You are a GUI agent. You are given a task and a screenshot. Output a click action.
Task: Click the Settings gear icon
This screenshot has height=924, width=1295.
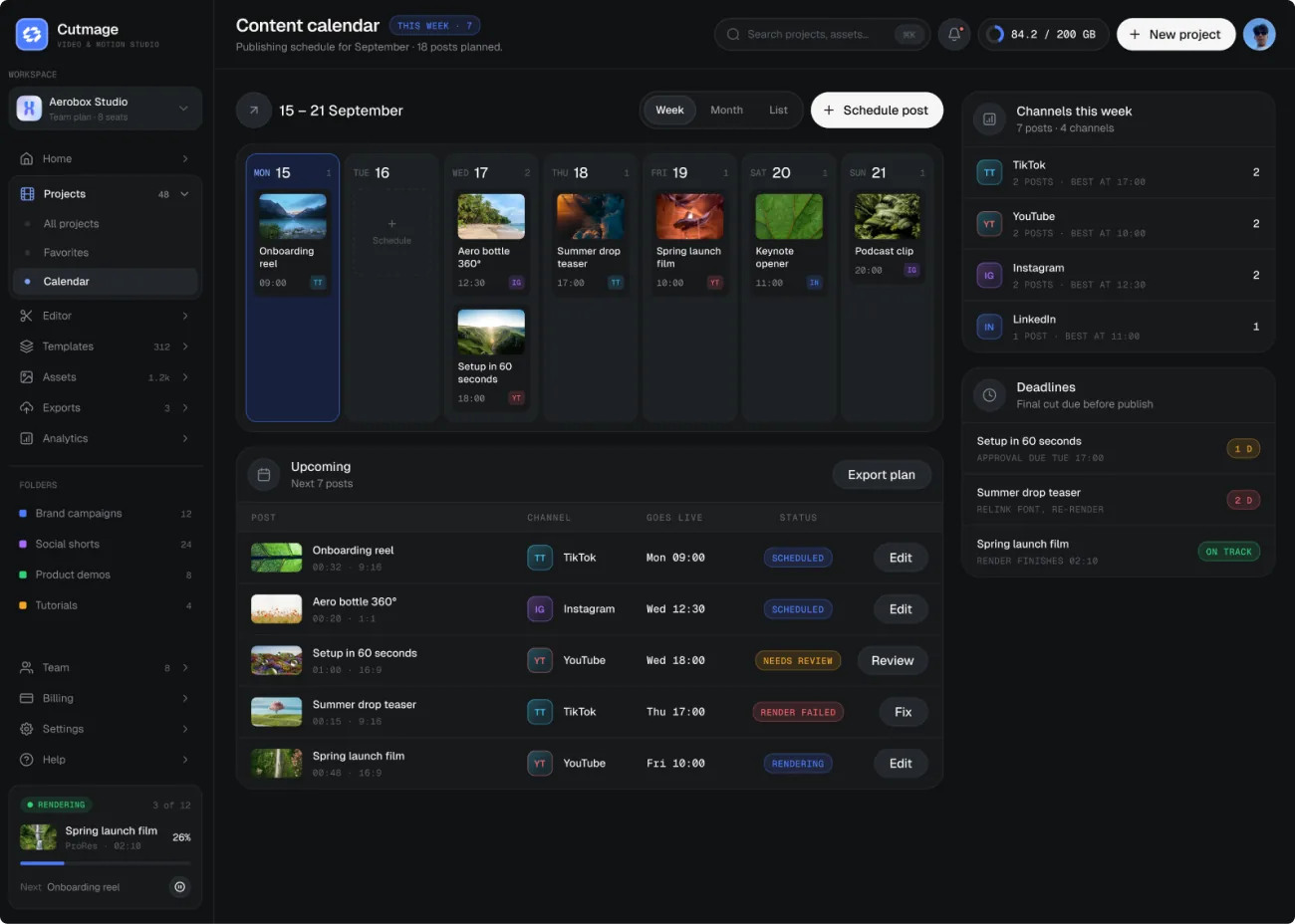click(27, 730)
